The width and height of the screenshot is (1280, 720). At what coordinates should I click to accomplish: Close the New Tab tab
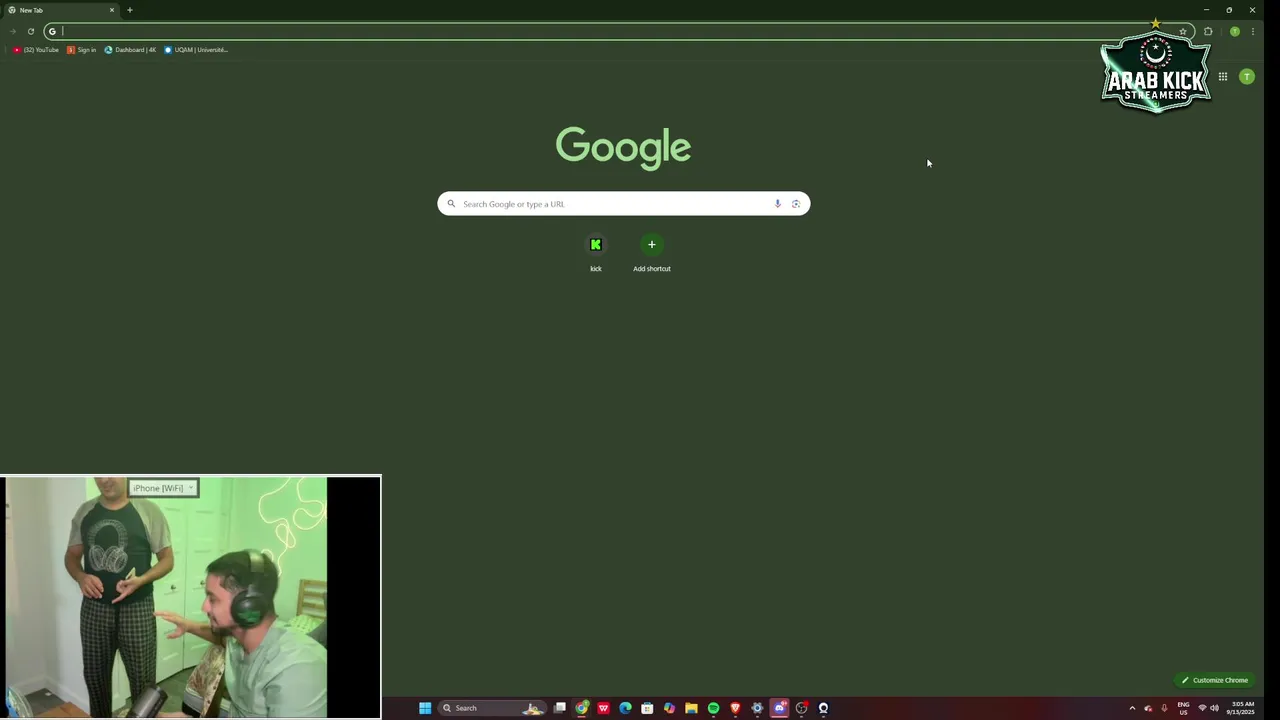[x=112, y=10]
